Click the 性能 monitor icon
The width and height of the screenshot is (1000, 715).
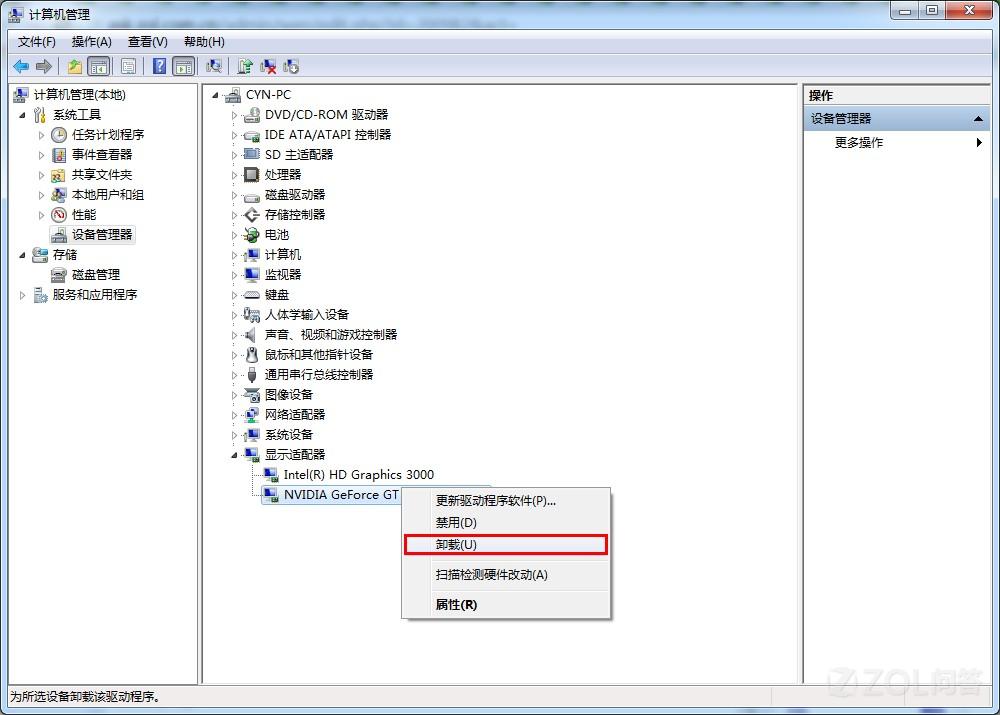(x=59, y=215)
